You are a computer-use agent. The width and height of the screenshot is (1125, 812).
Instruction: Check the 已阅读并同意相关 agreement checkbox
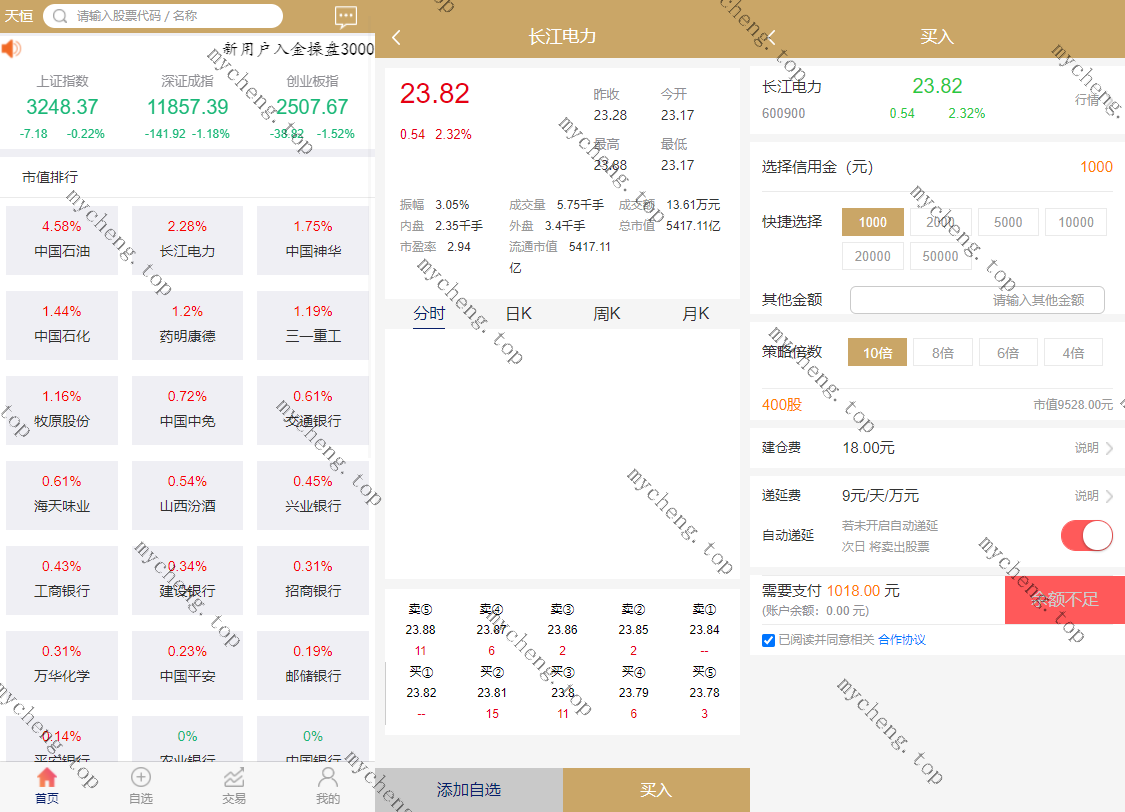tap(768, 640)
